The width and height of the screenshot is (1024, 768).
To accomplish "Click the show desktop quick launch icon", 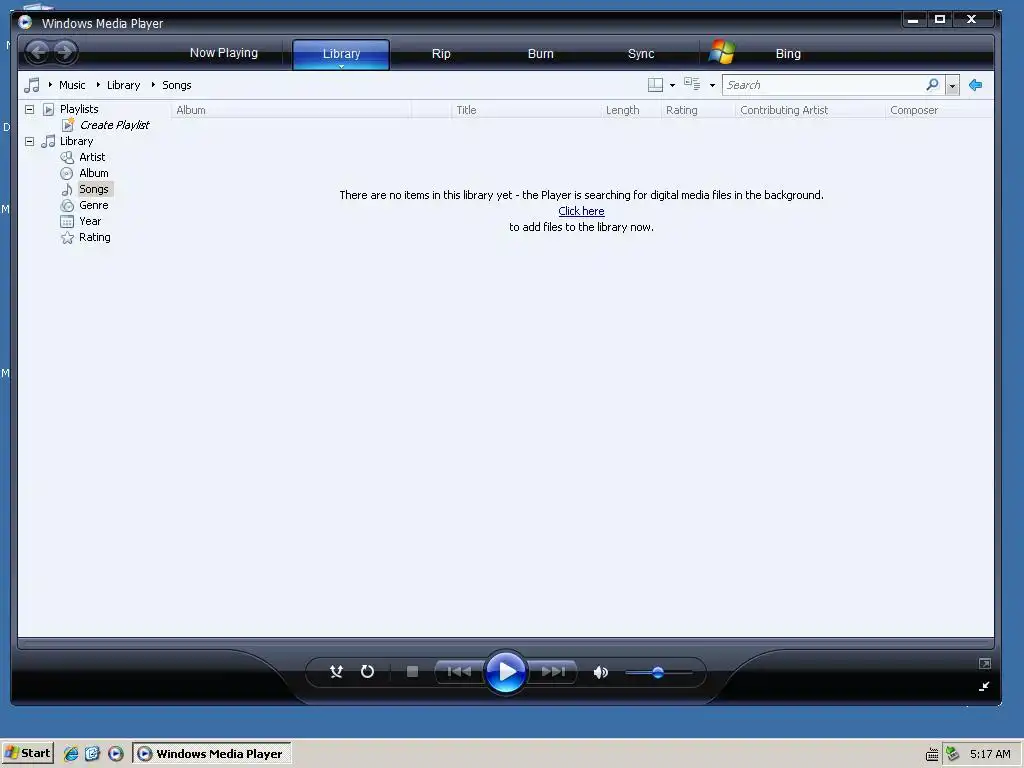I will tap(92, 754).
